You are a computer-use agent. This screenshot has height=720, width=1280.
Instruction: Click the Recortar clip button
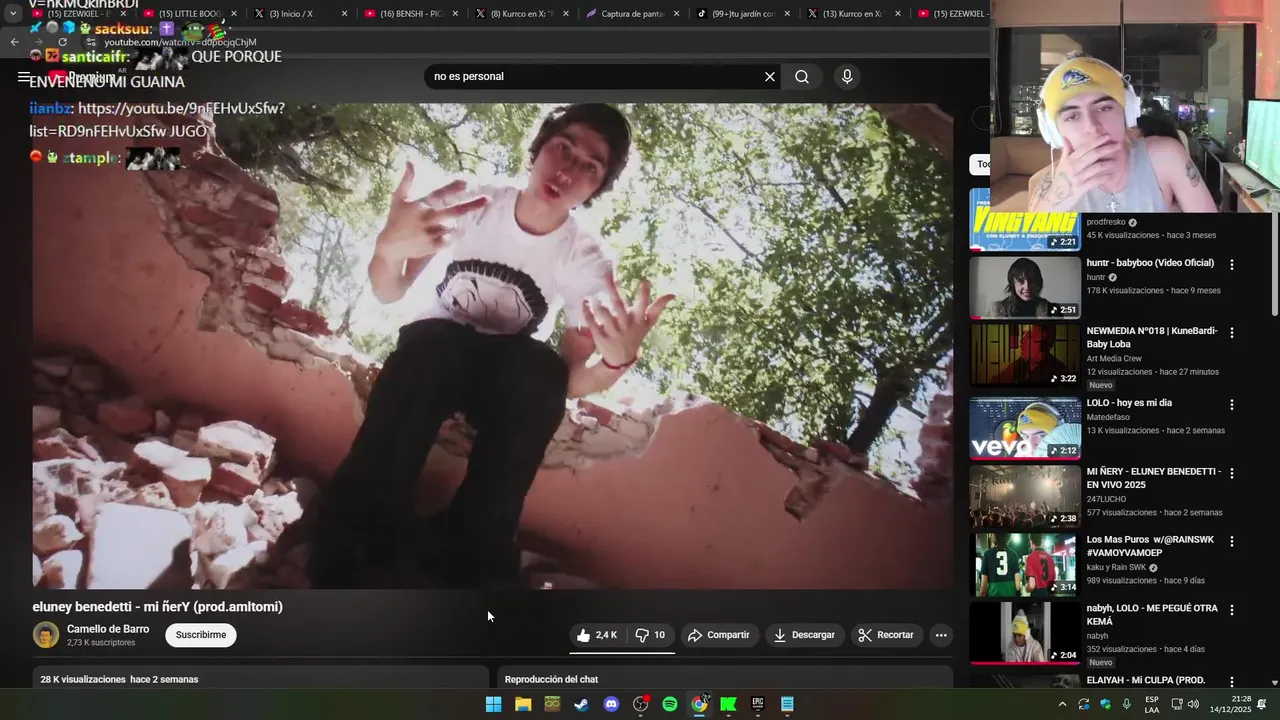pyautogui.click(x=886, y=635)
